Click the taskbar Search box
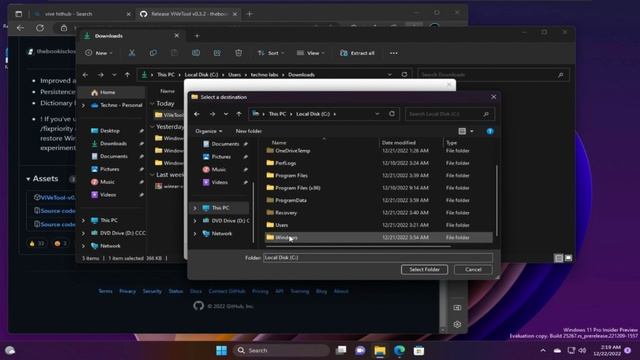This screenshot has width=640, height=360. [x=282, y=350]
